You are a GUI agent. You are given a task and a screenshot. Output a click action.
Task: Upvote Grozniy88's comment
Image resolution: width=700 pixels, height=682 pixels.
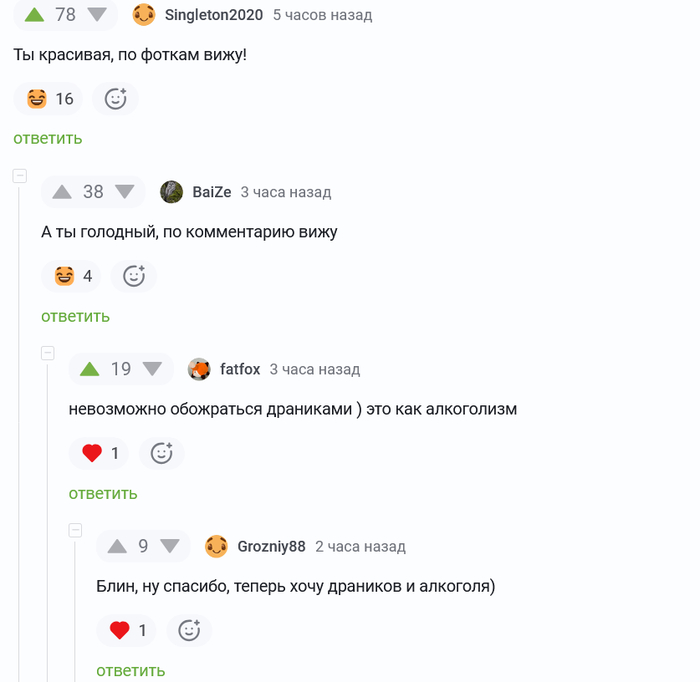pos(117,546)
